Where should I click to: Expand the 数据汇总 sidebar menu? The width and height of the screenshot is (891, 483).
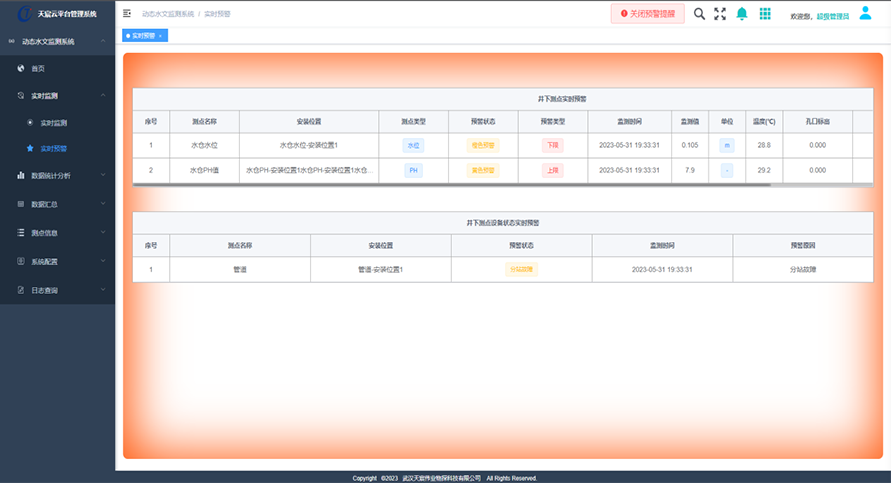[x=57, y=204]
